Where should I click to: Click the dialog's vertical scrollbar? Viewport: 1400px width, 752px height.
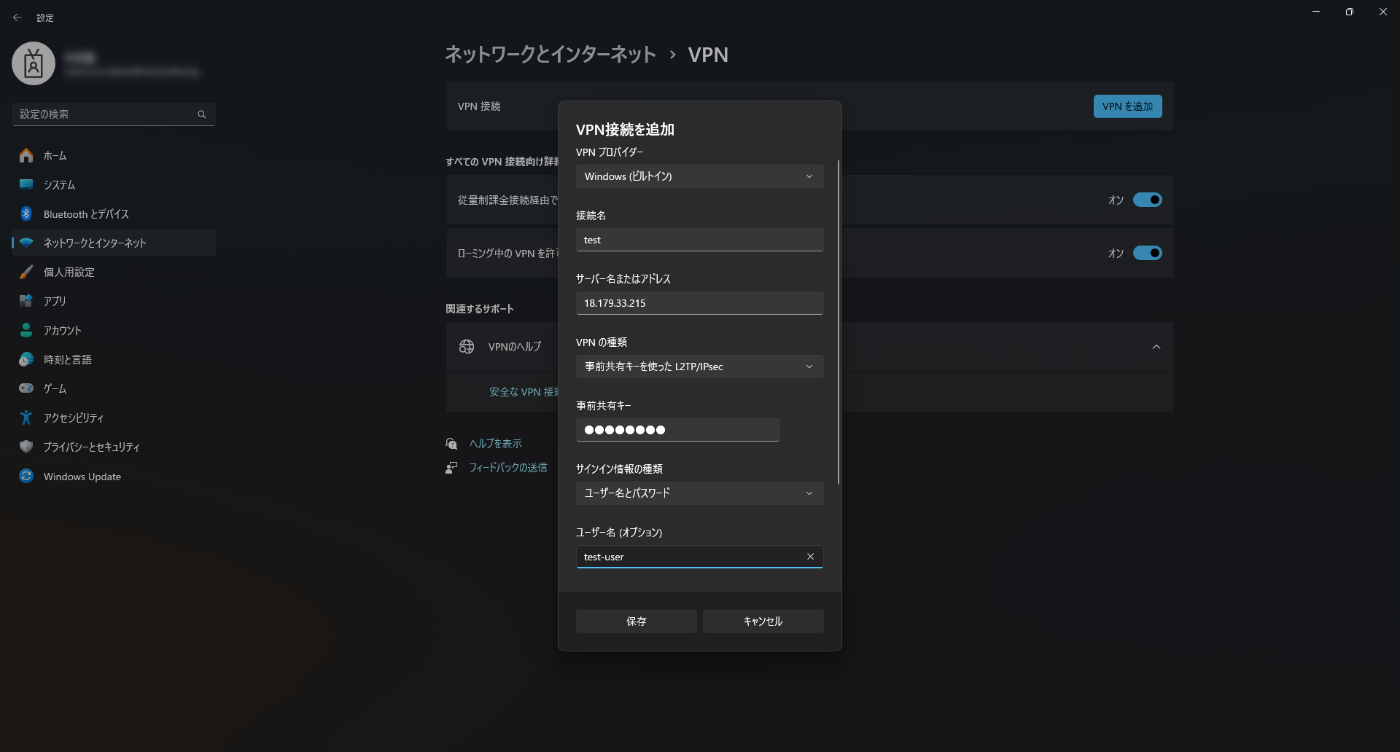(x=839, y=322)
